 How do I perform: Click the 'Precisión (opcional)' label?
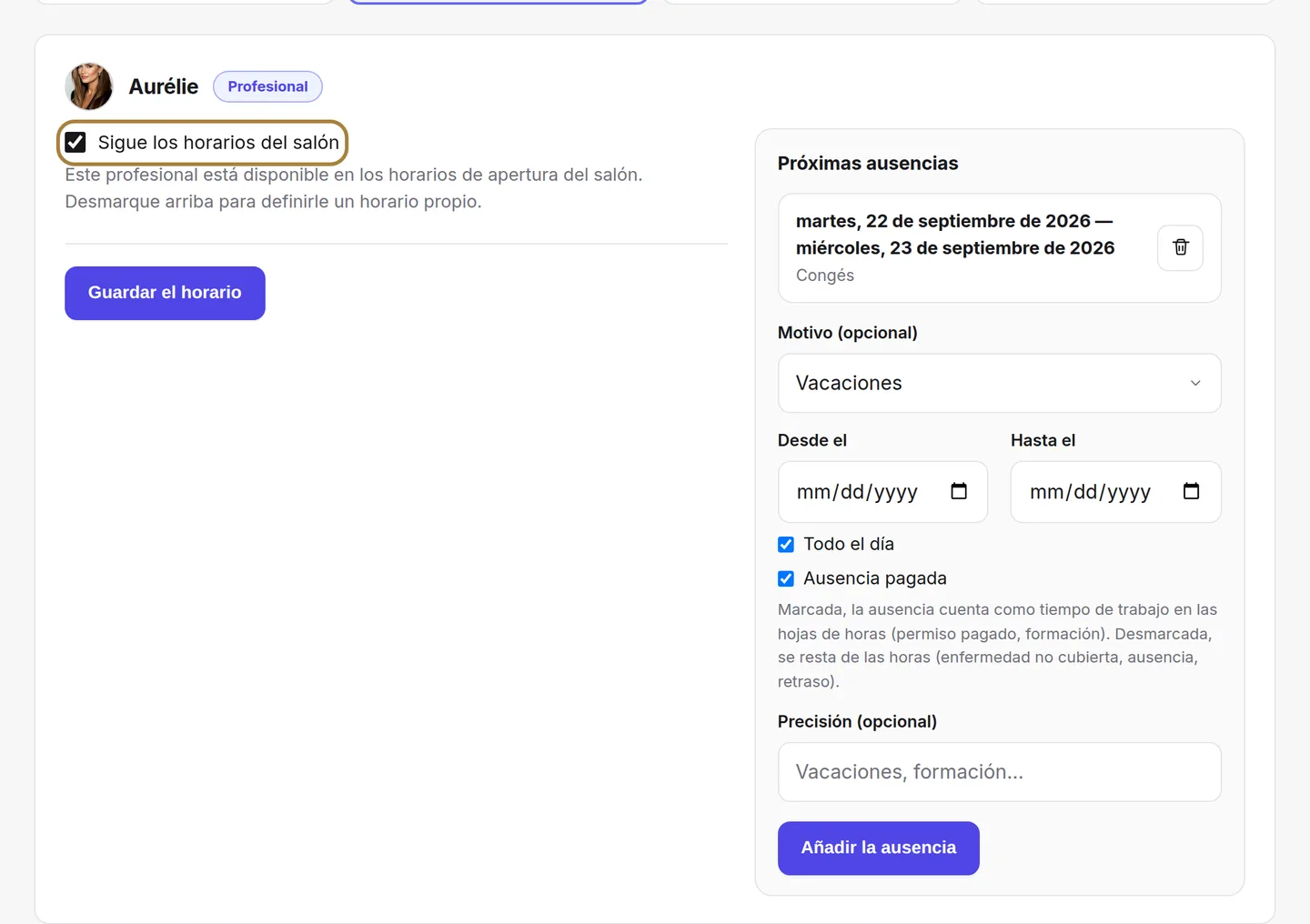857,722
